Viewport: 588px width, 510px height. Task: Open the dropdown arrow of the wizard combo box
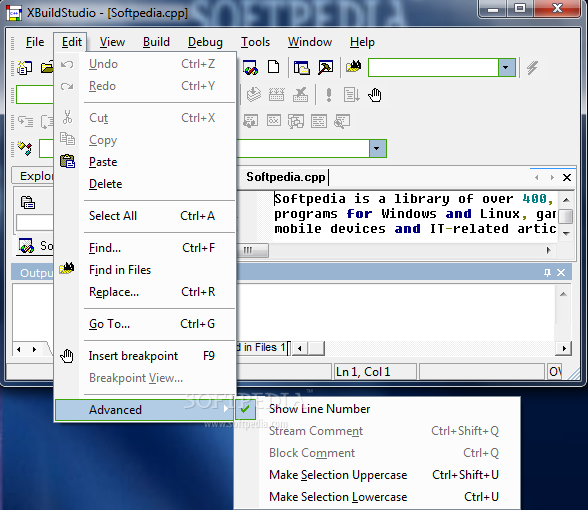tap(377, 148)
